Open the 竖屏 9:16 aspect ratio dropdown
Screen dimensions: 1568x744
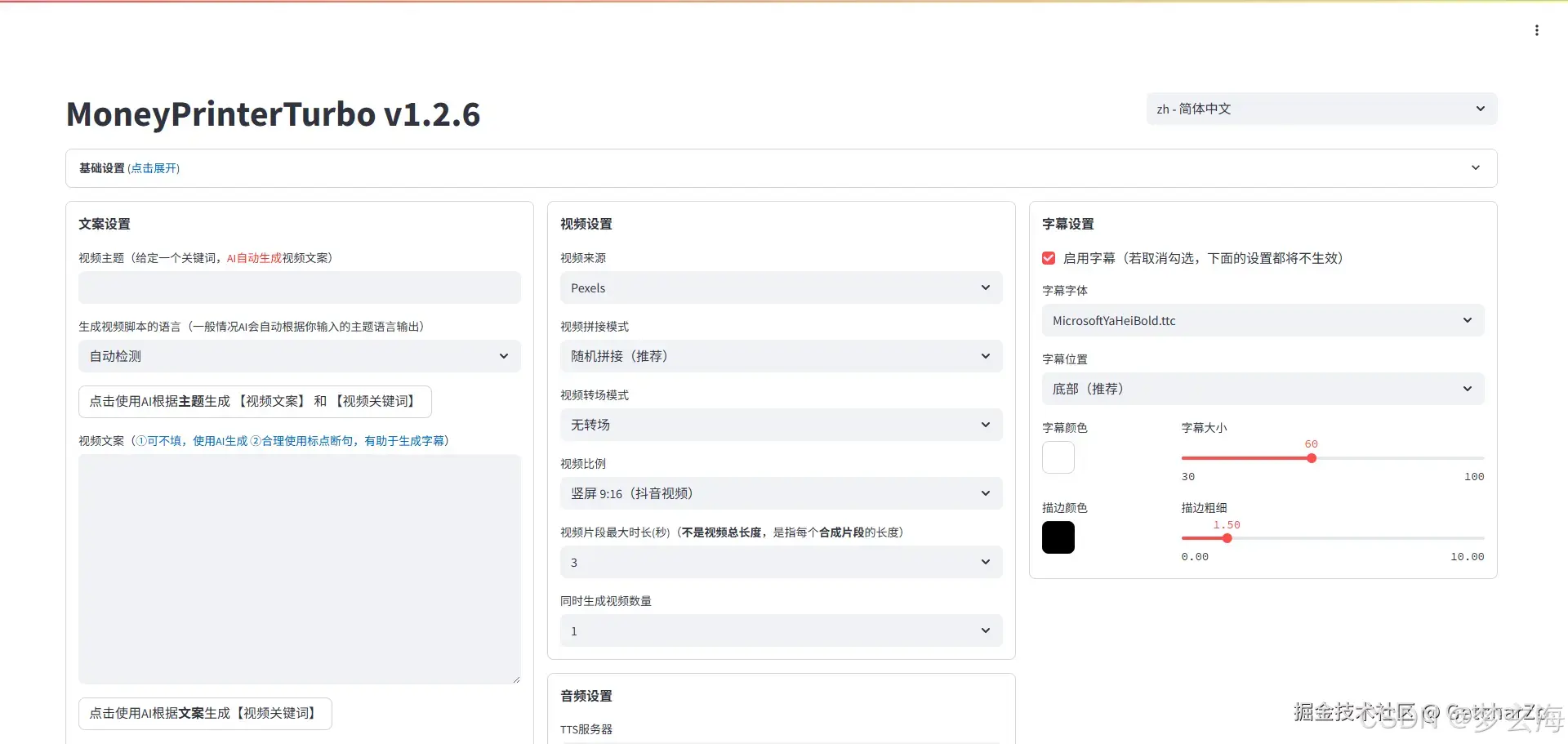[780, 493]
